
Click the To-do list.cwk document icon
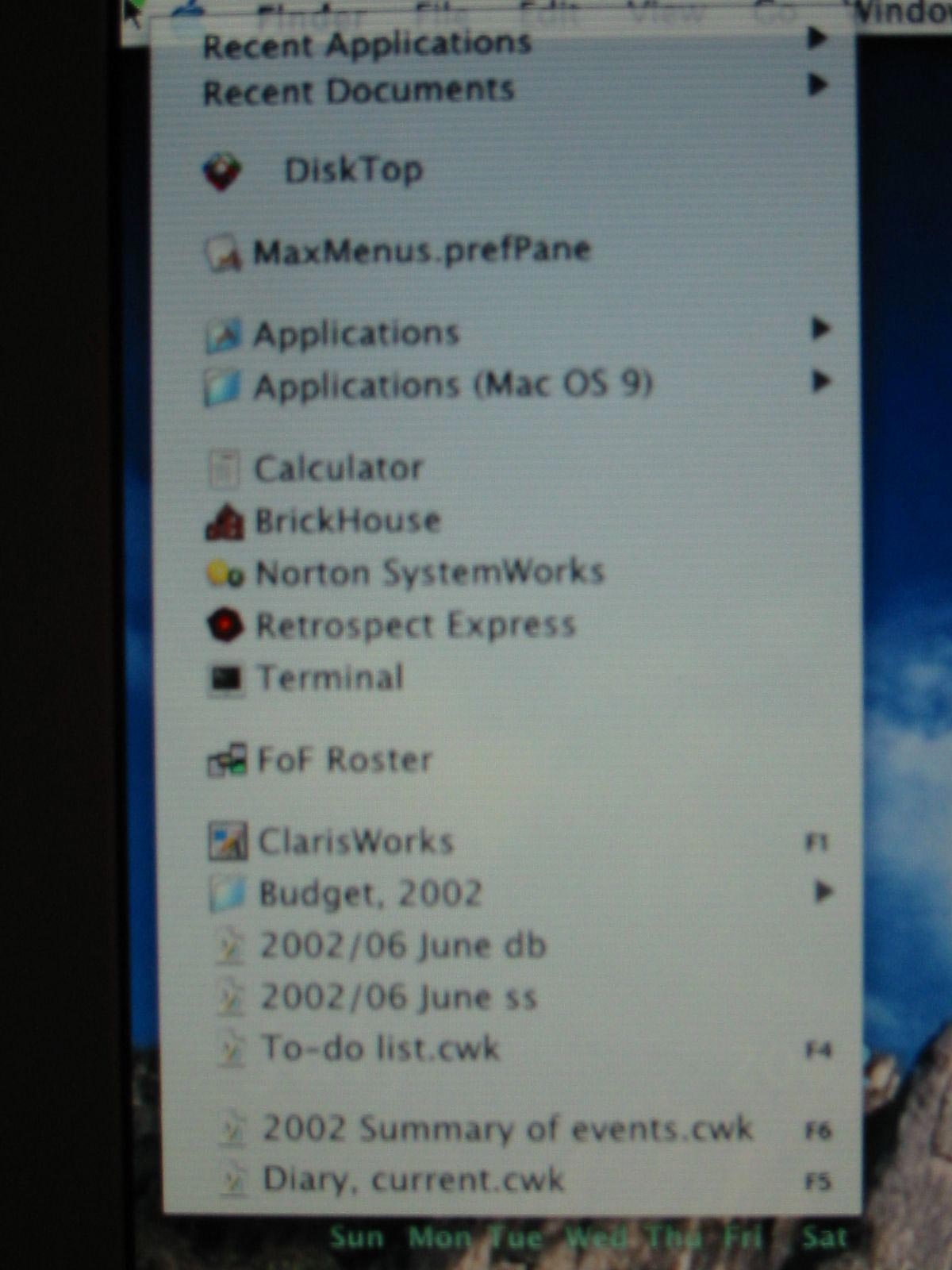(232, 1049)
